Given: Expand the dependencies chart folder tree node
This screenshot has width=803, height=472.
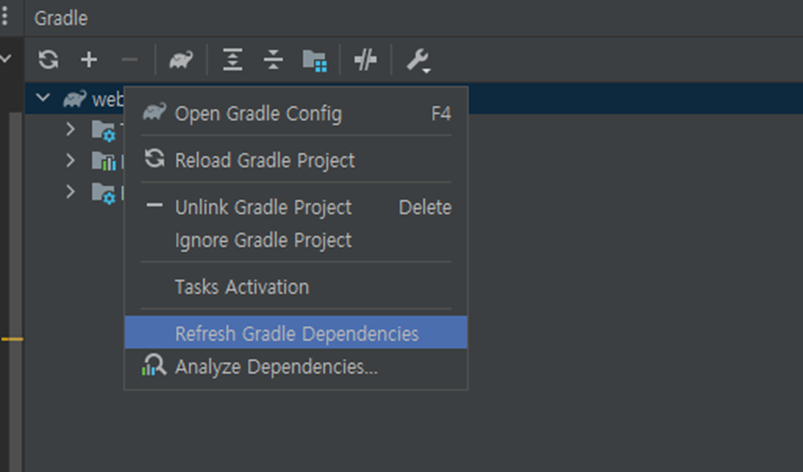Looking at the screenshot, I should 71,160.
